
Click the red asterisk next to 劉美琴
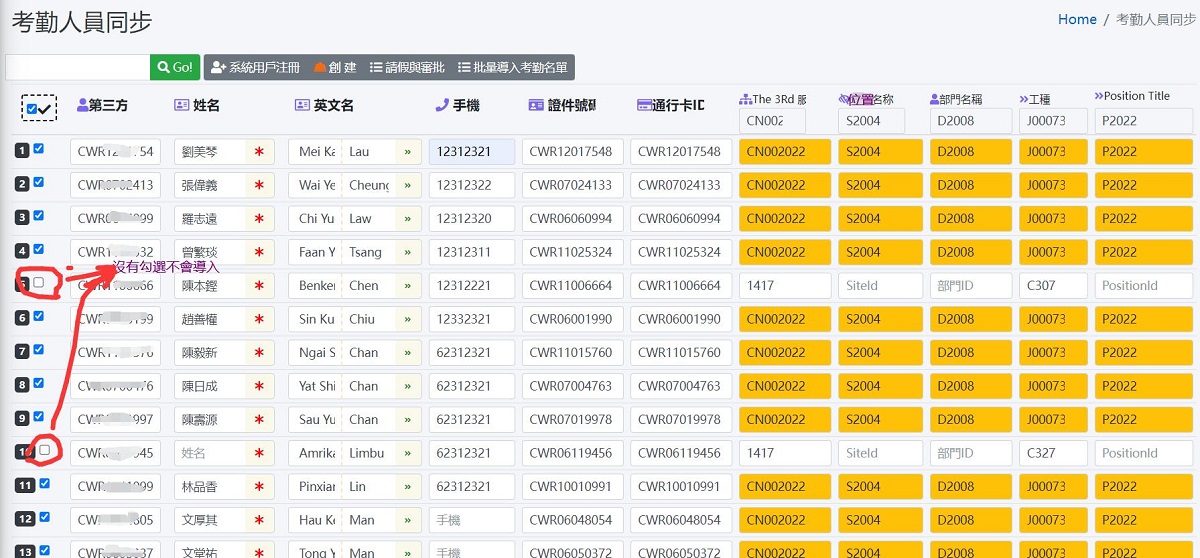[x=259, y=152]
